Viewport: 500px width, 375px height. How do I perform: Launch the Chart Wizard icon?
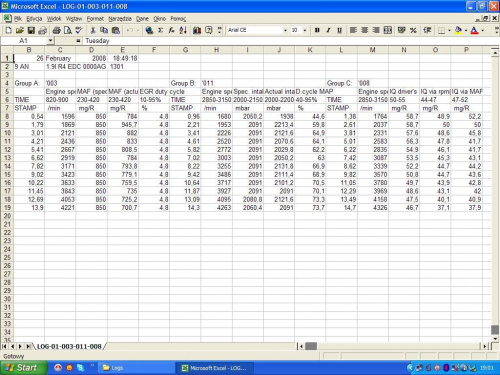pyautogui.click(x=197, y=30)
